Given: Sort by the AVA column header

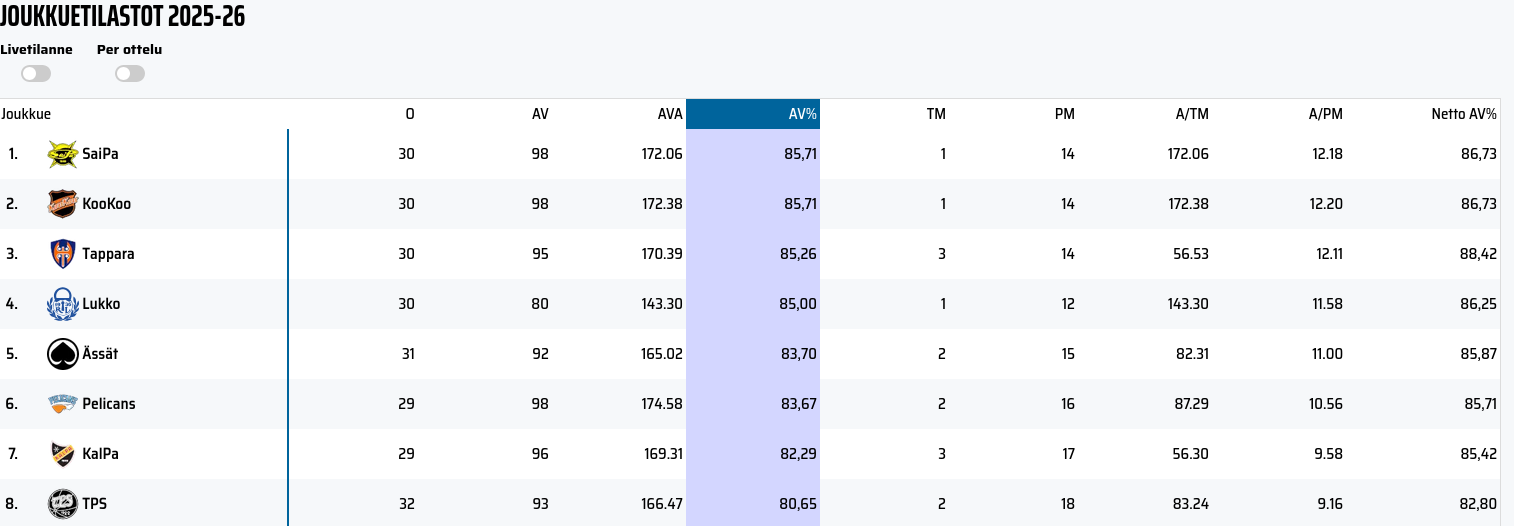Looking at the screenshot, I should click(667, 114).
